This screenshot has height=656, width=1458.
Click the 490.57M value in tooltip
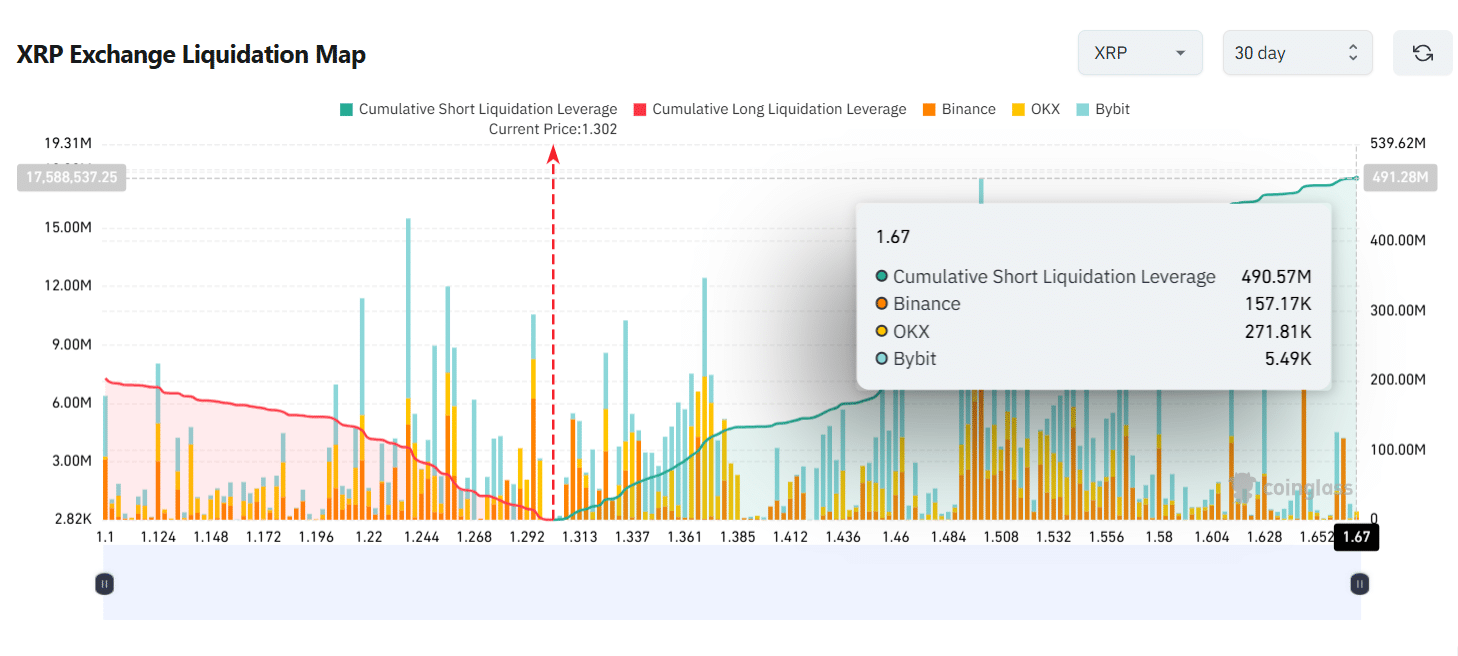coord(1276,277)
